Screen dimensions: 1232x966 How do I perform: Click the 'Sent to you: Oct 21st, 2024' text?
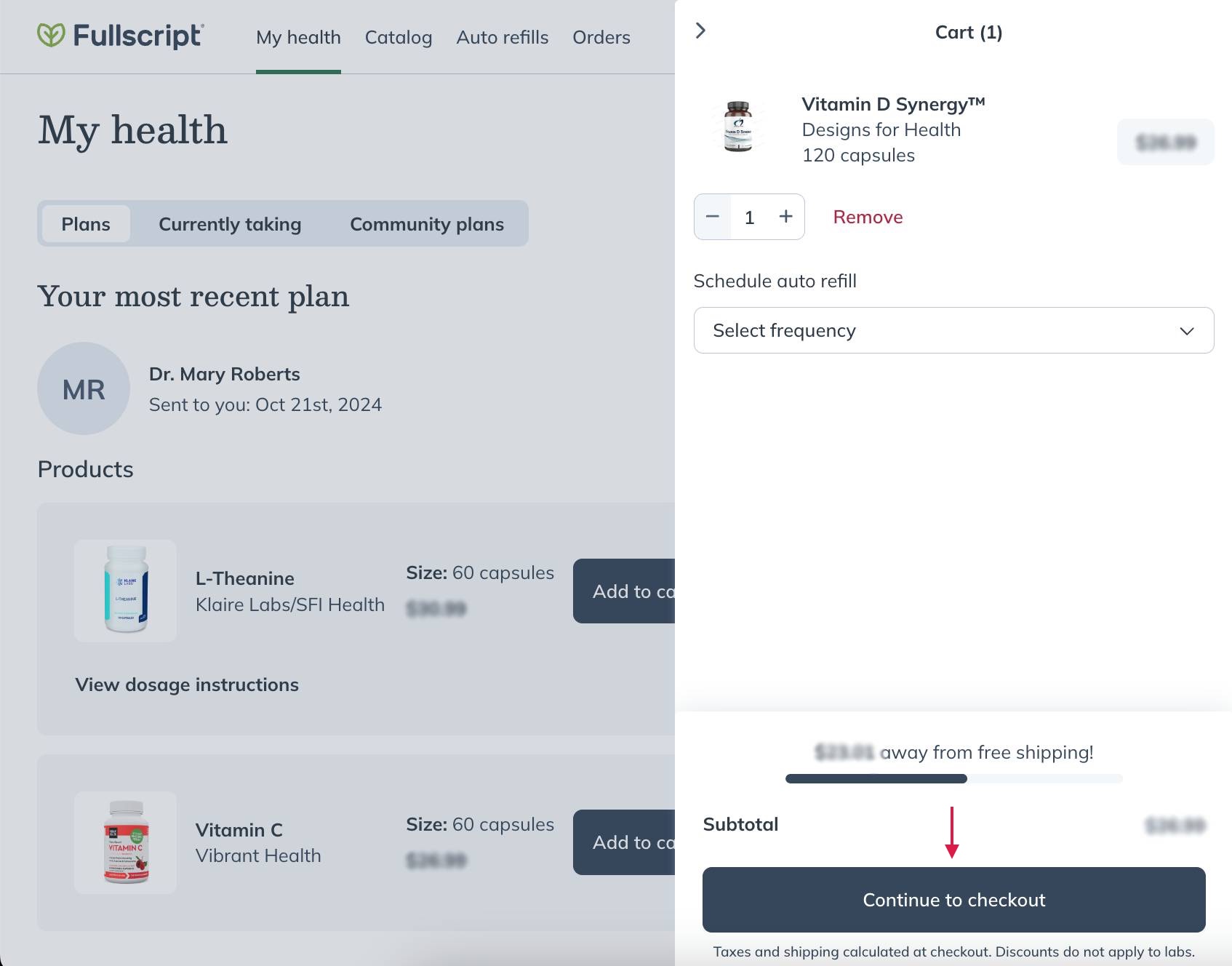265,404
